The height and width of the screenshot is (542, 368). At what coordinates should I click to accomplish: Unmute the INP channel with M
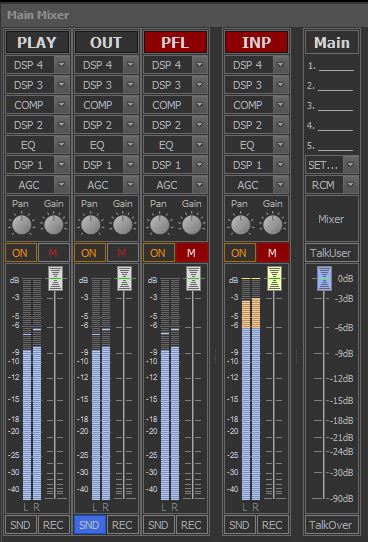[x=272, y=253]
